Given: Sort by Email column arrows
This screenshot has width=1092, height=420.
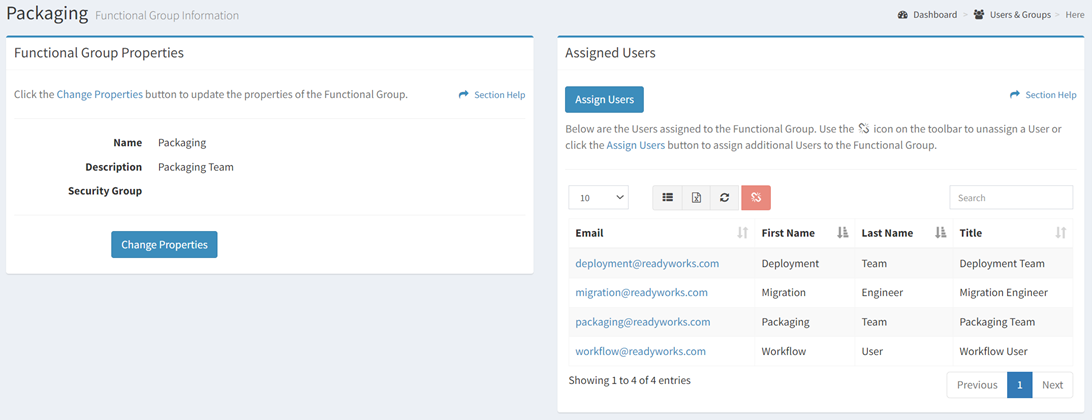Looking at the screenshot, I should 742,233.
